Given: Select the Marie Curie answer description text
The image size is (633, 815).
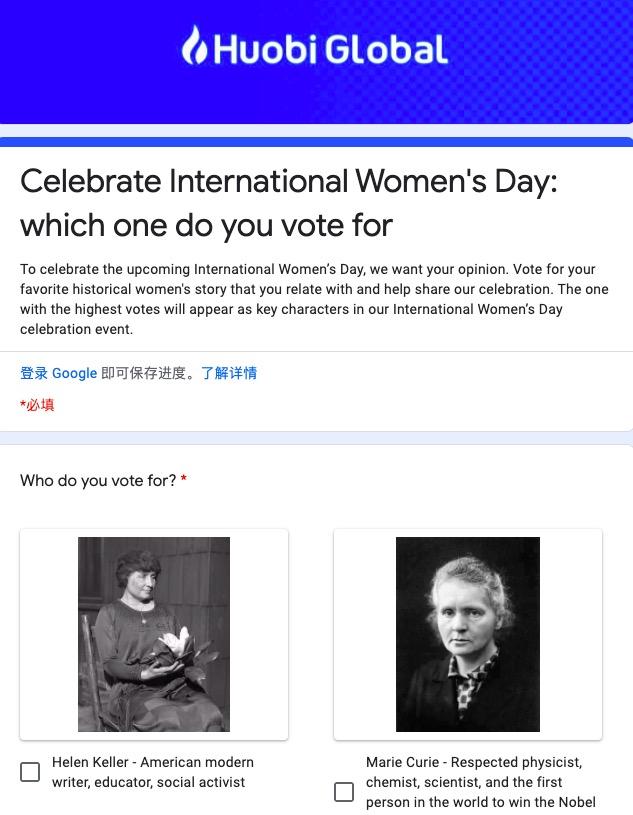Looking at the screenshot, I should [480, 782].
